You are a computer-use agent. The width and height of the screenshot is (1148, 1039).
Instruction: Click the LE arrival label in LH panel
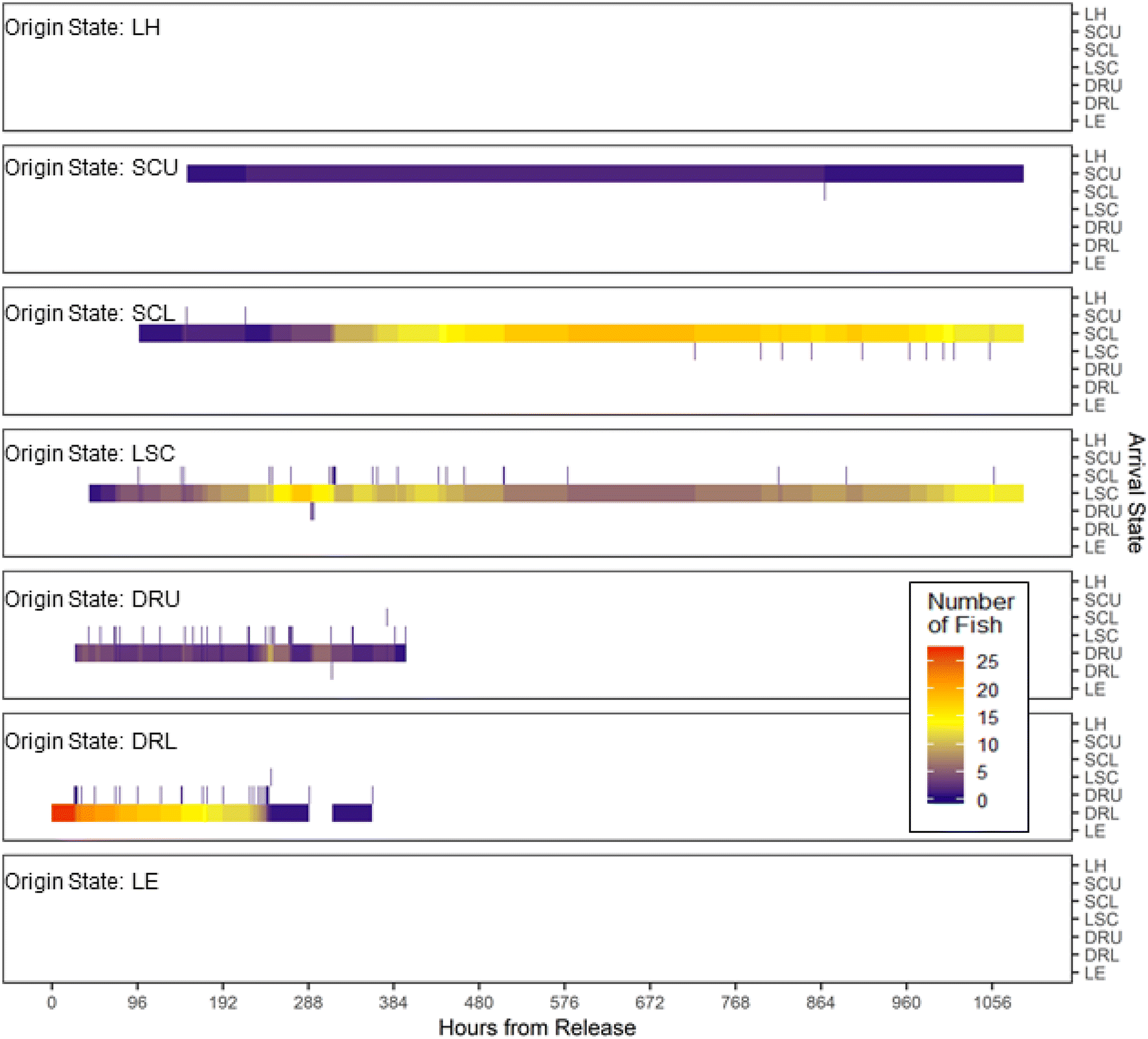(x=1095, y=121)
